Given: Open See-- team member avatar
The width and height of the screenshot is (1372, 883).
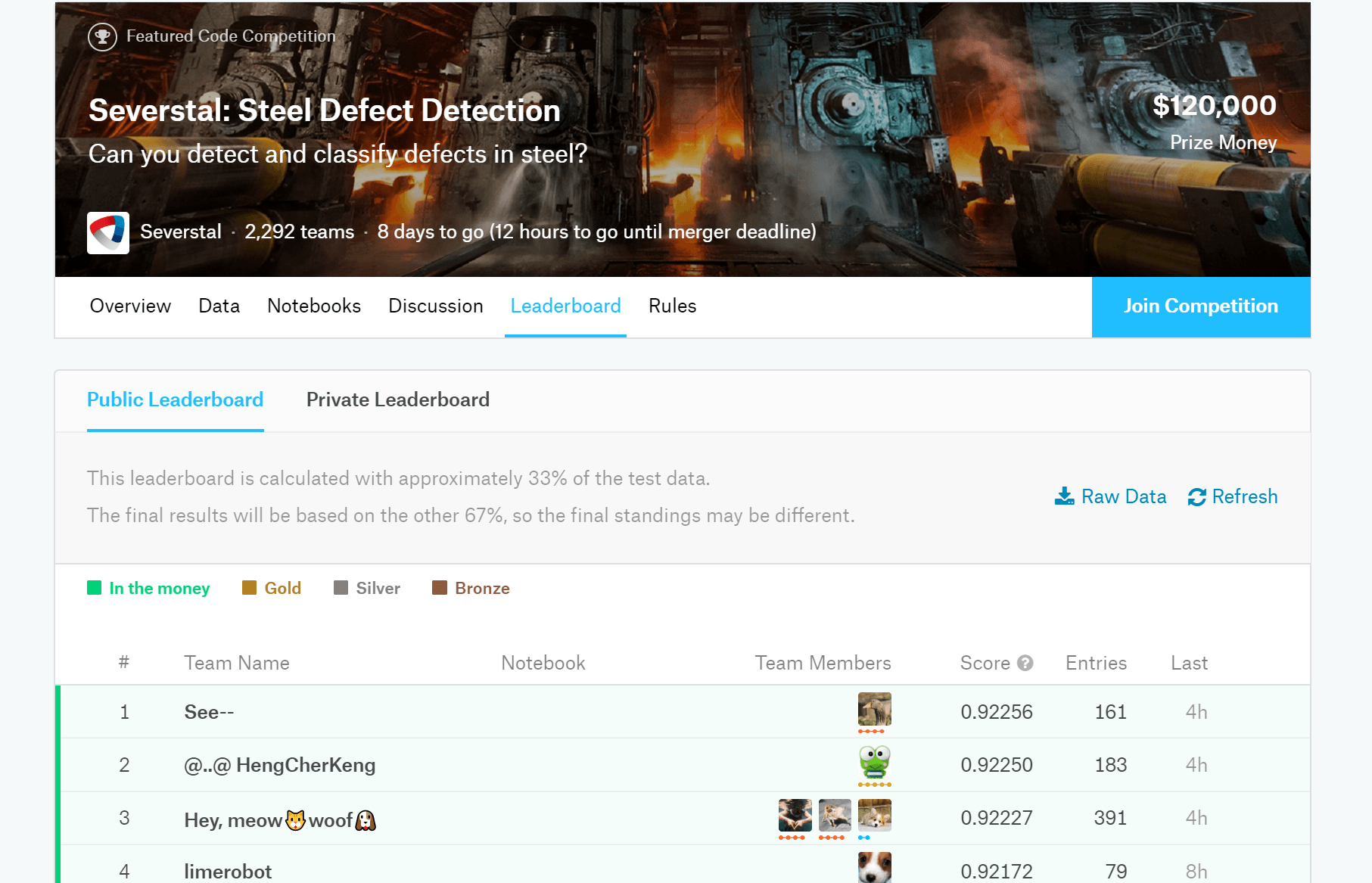Looking at the screenshot, I should 875,710.
